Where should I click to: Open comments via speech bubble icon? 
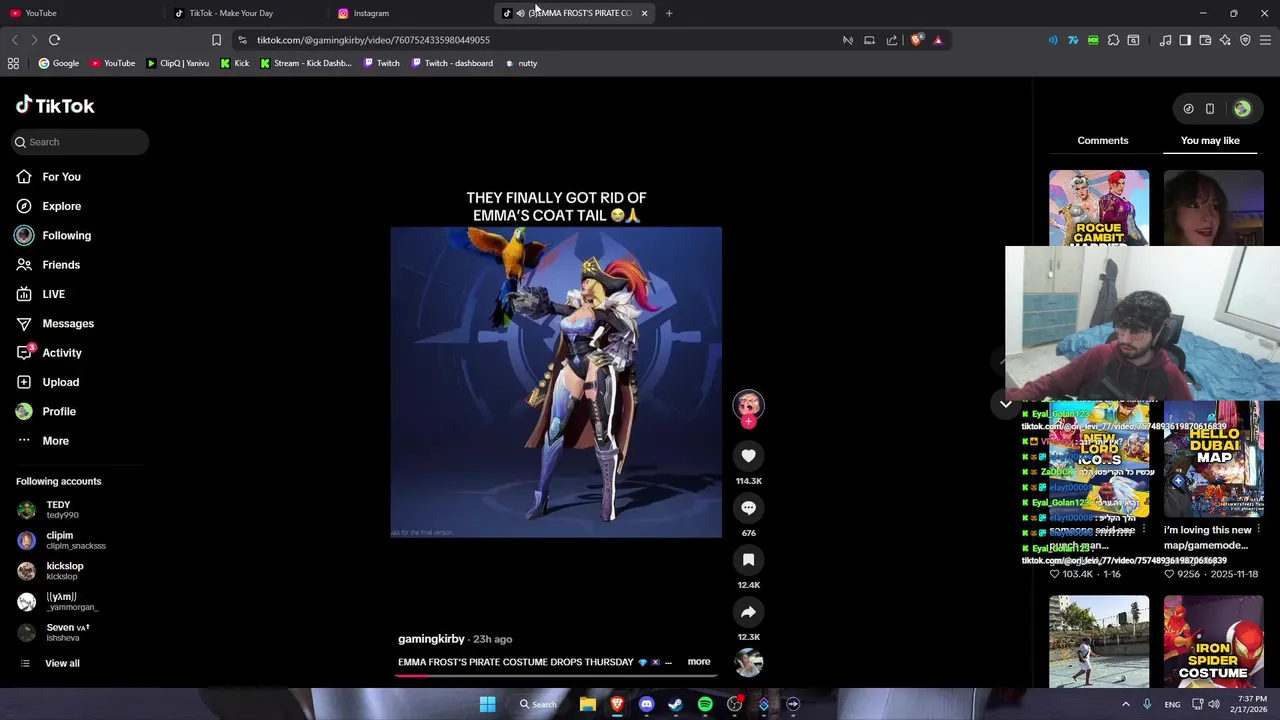(x=748, y=508)
